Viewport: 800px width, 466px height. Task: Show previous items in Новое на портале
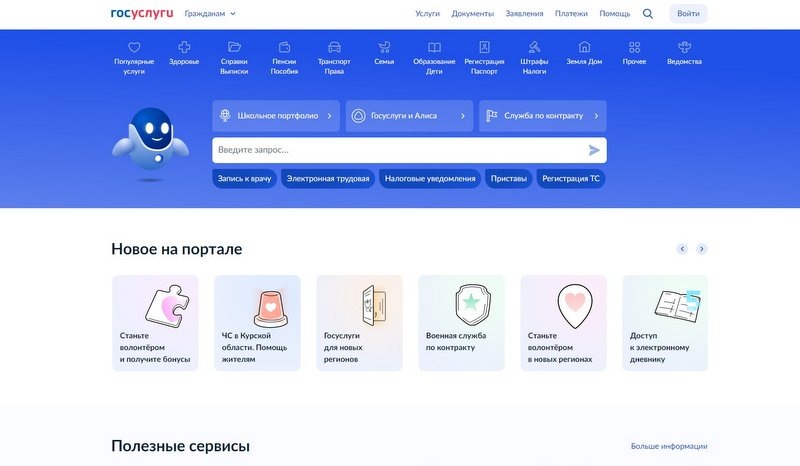coord(682,249)
